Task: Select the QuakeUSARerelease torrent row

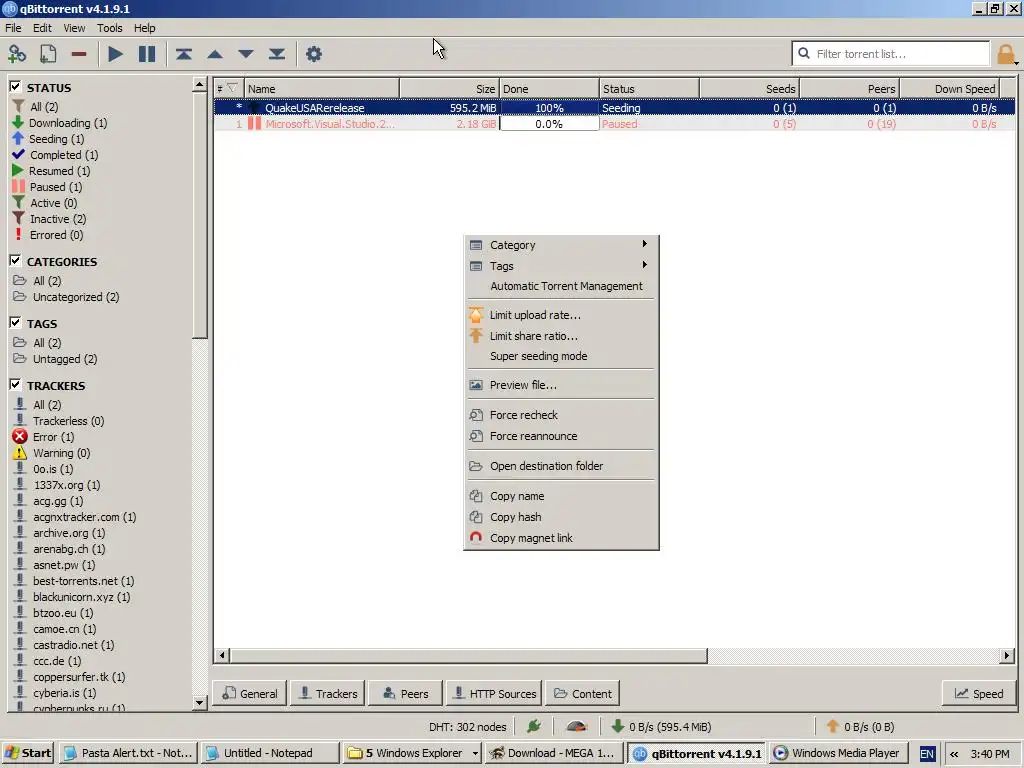Action: (x=614, y=108)
